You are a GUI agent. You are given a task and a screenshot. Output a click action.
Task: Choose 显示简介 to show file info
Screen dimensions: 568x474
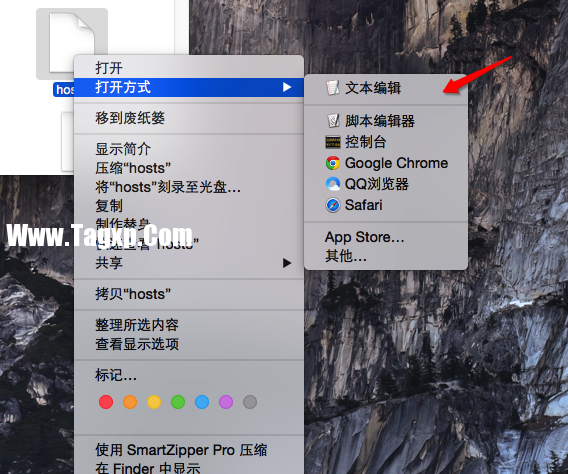188,149
